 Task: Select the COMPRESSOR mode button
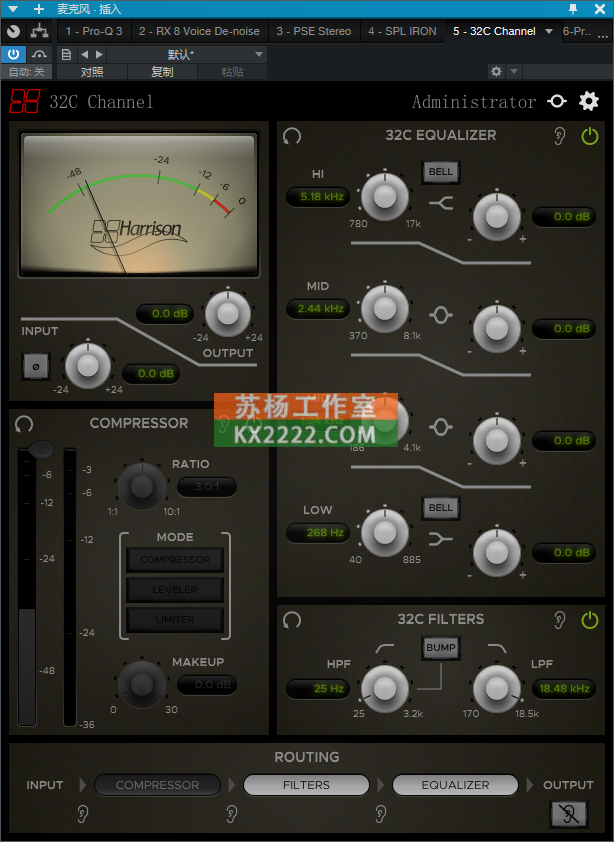tap(175, 560)
